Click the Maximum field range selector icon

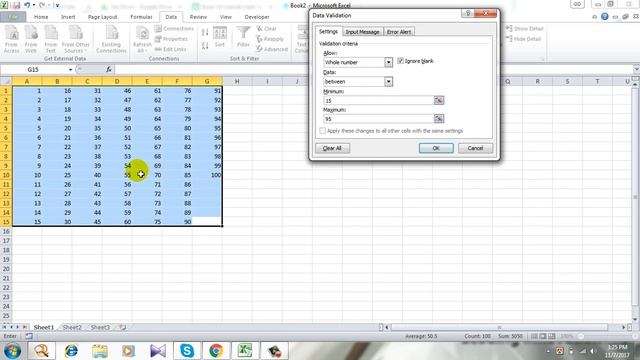(x=439, y=119)
